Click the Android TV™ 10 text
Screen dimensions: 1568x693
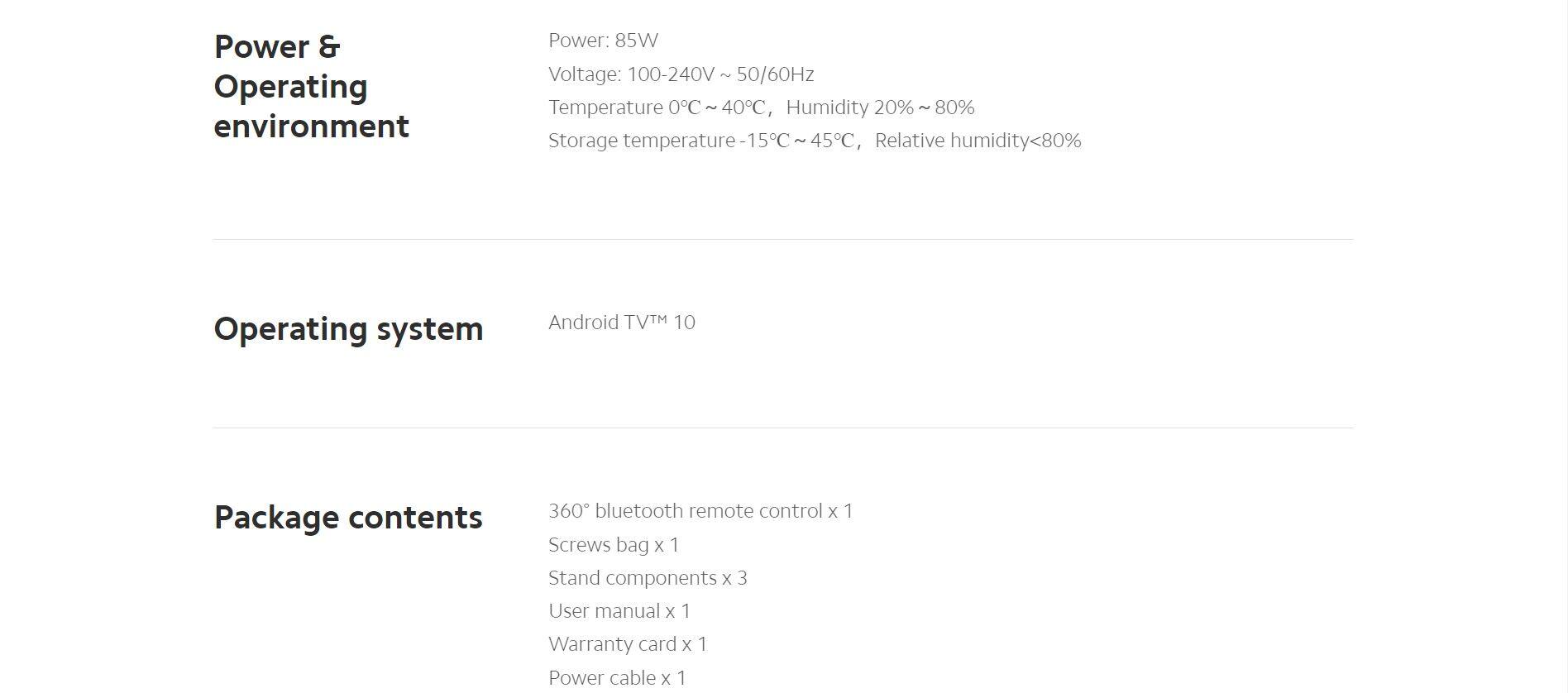(x=622, y=323)
